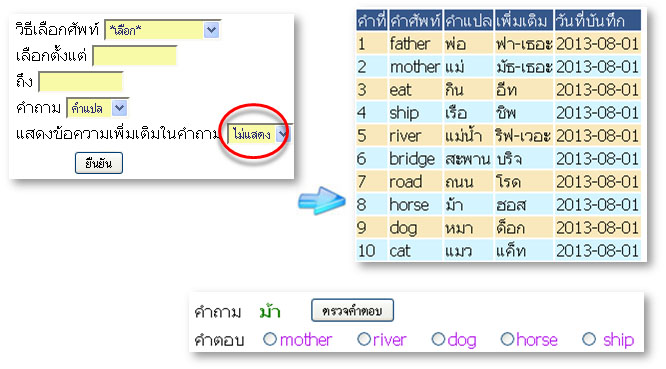This screenshot has width=666, height=369.
Task: Click the คำศัพท์ column header
Action: tap(415, 20)
